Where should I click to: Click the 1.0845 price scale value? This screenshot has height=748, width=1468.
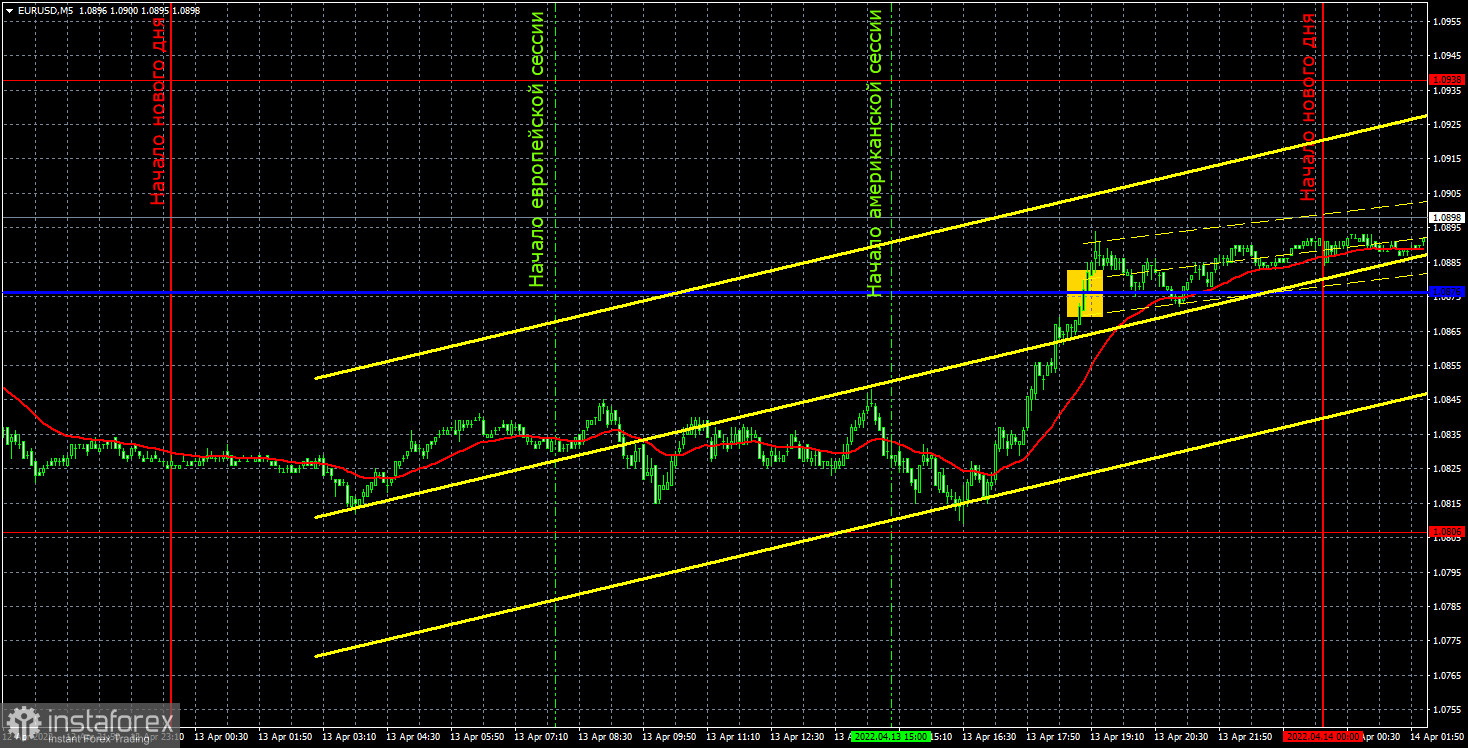click(x=1448, y=400)
